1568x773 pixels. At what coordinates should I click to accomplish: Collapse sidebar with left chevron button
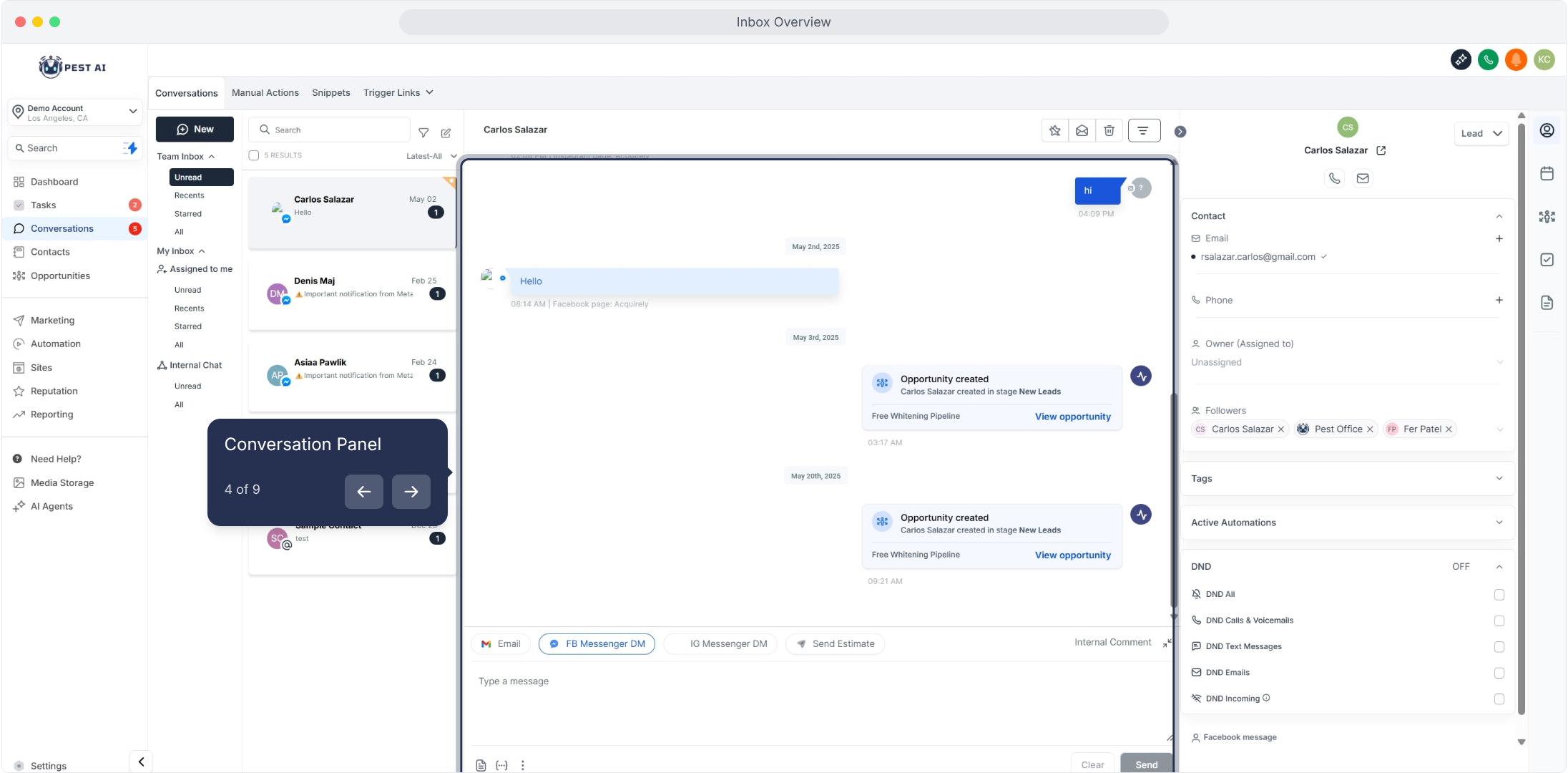141,762
